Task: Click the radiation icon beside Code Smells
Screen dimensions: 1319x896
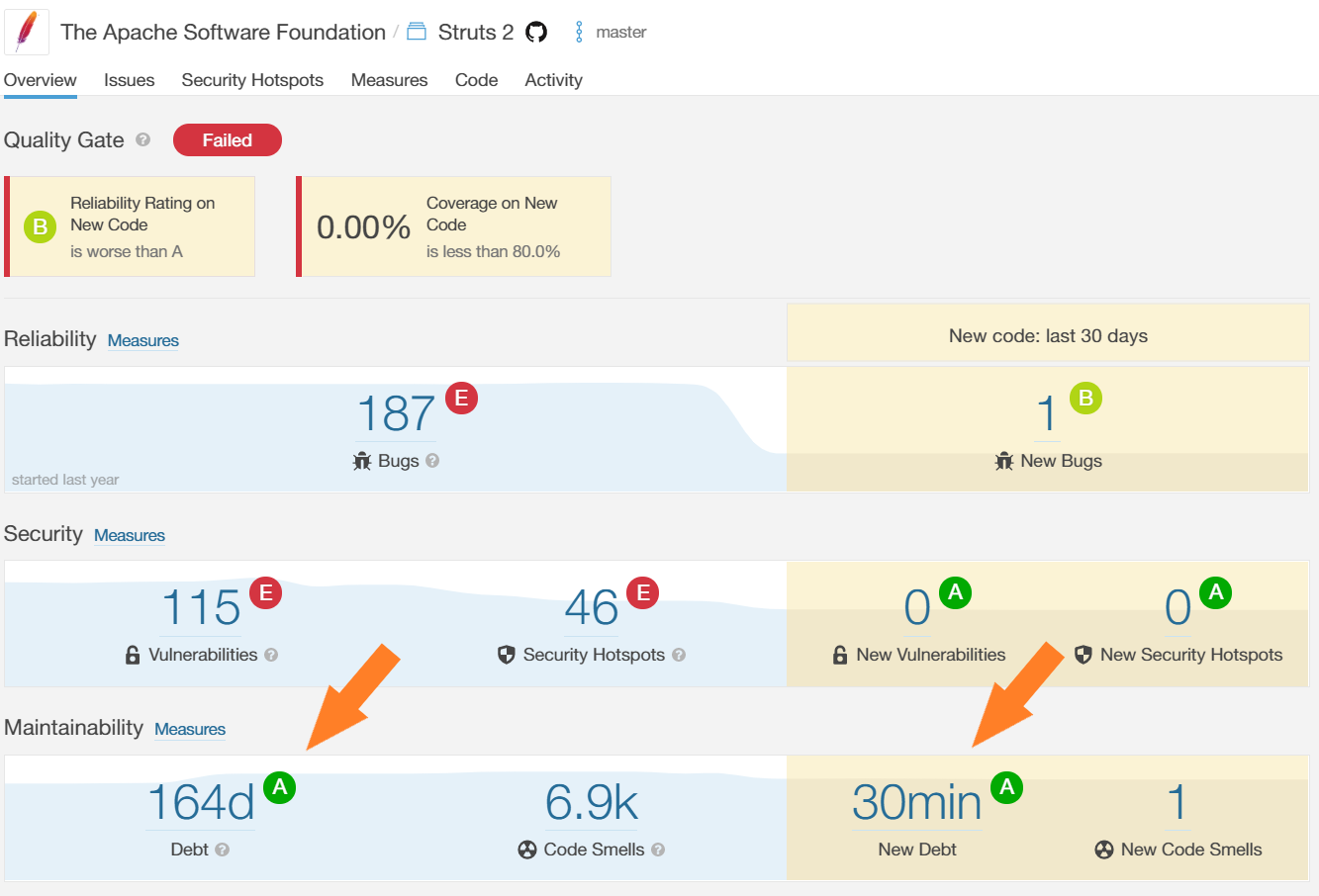Action: point(527,850)
